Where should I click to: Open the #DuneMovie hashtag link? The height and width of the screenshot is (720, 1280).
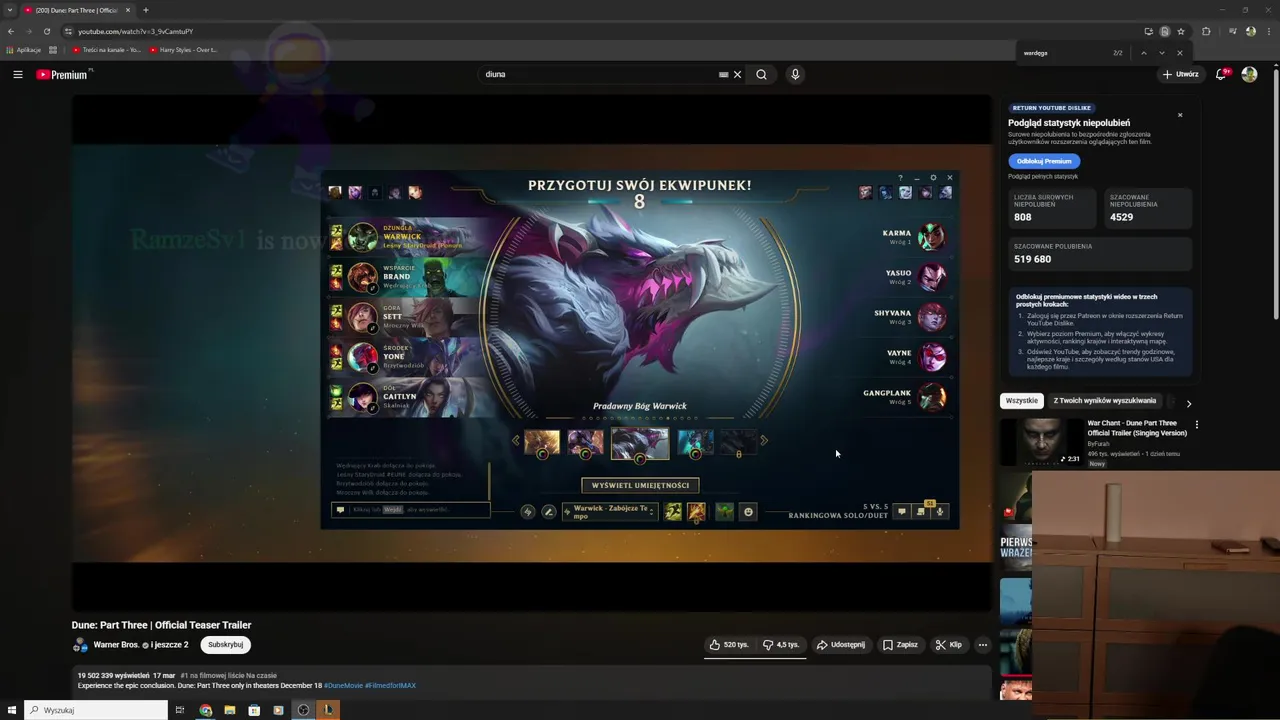coord(343,686)
